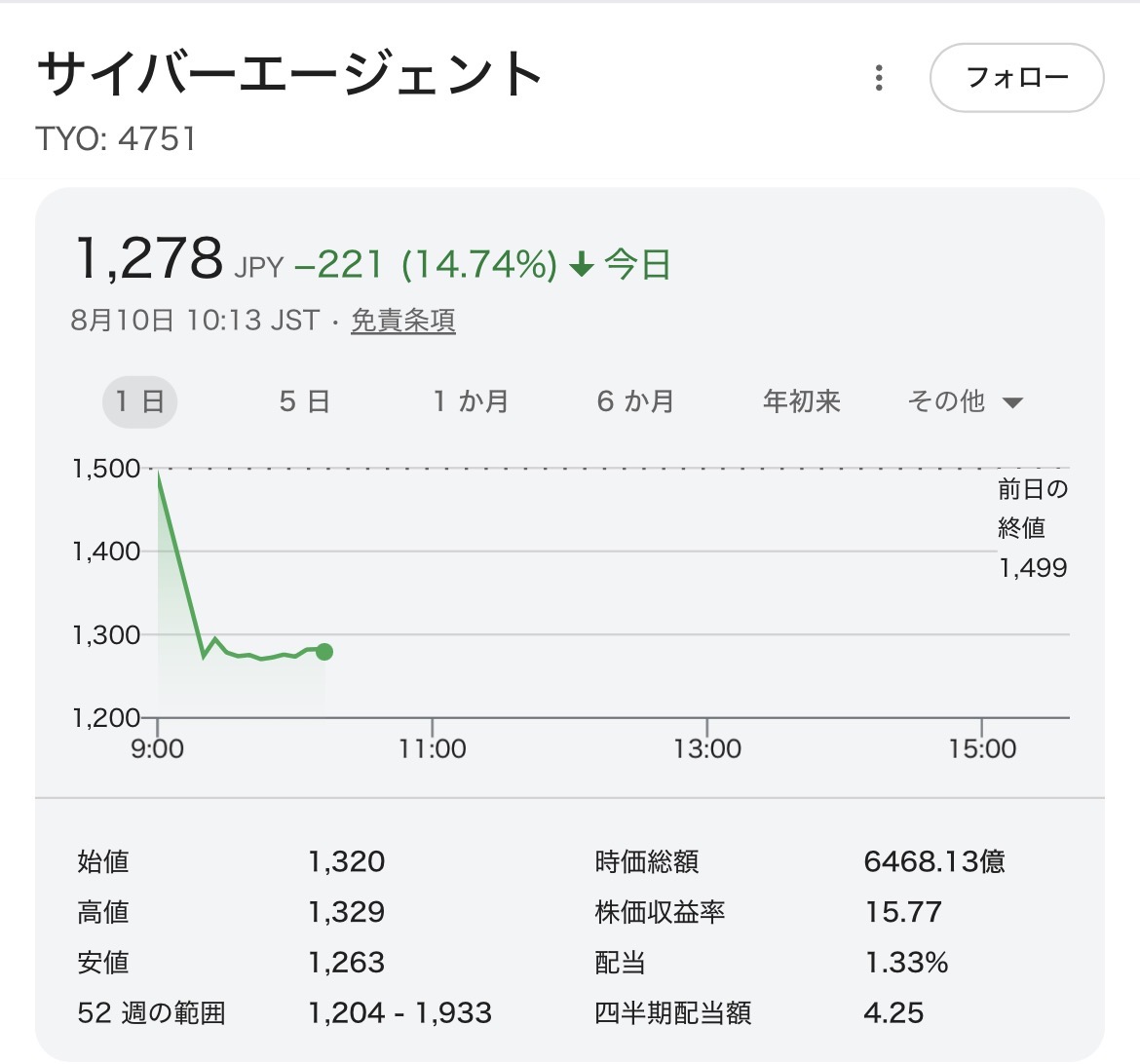Open the 免責条項 disclaimer link
This screenshot has width=1140, height=1064.
(402, 320)
